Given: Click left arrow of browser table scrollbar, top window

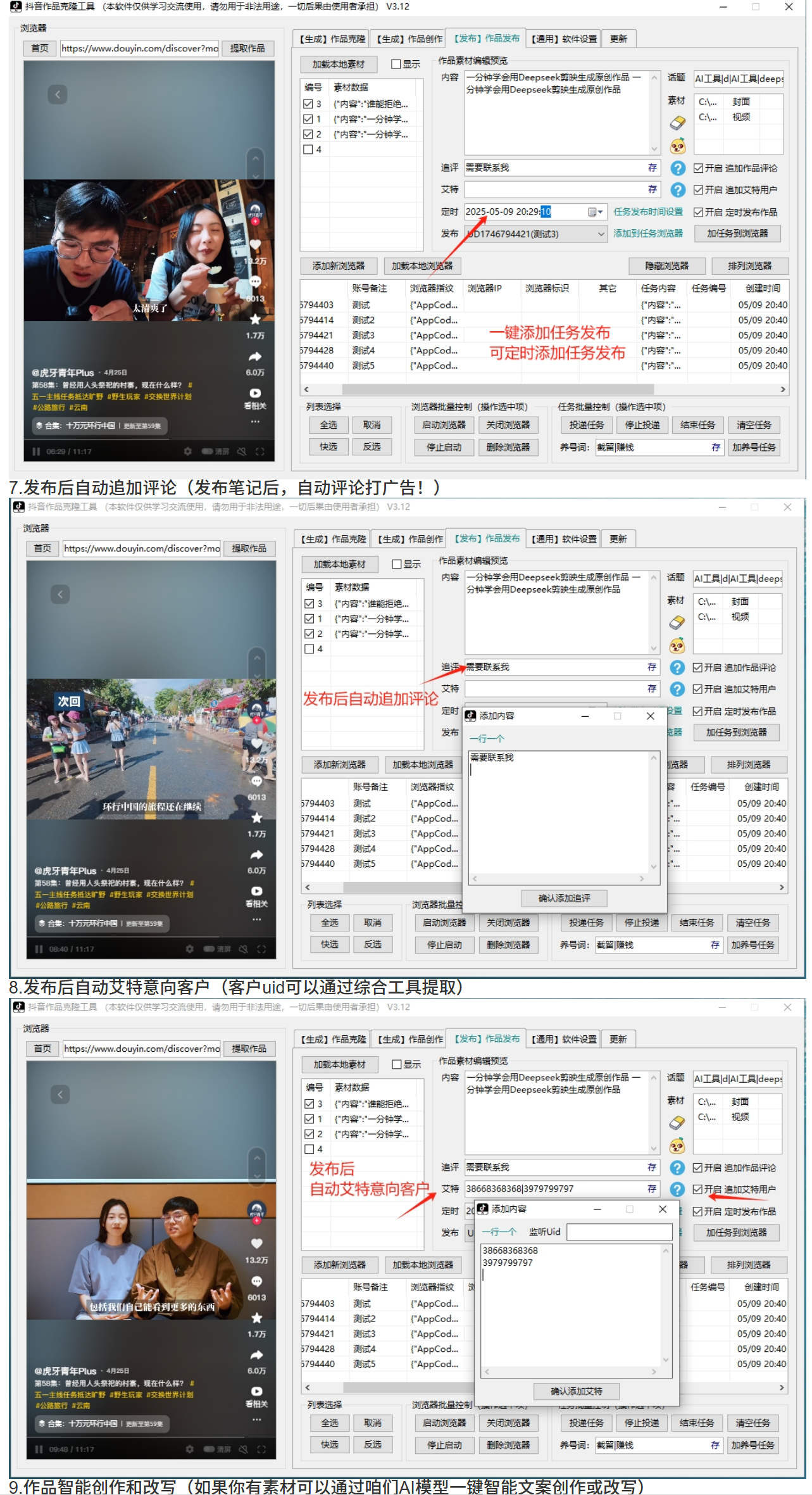Looking at the screenshot, I should click(x=306, y=389).
